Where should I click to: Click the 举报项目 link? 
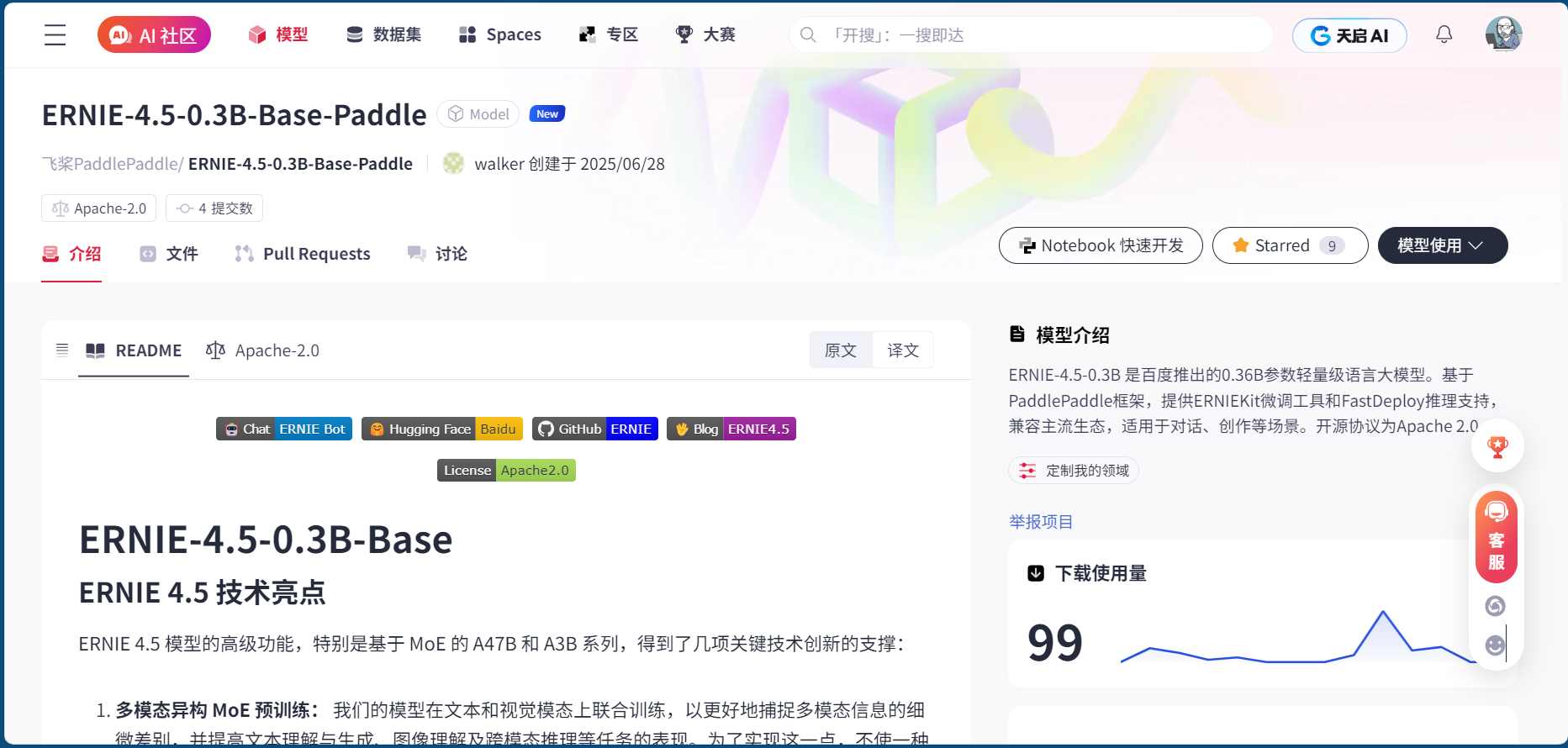coord(1041,522)
